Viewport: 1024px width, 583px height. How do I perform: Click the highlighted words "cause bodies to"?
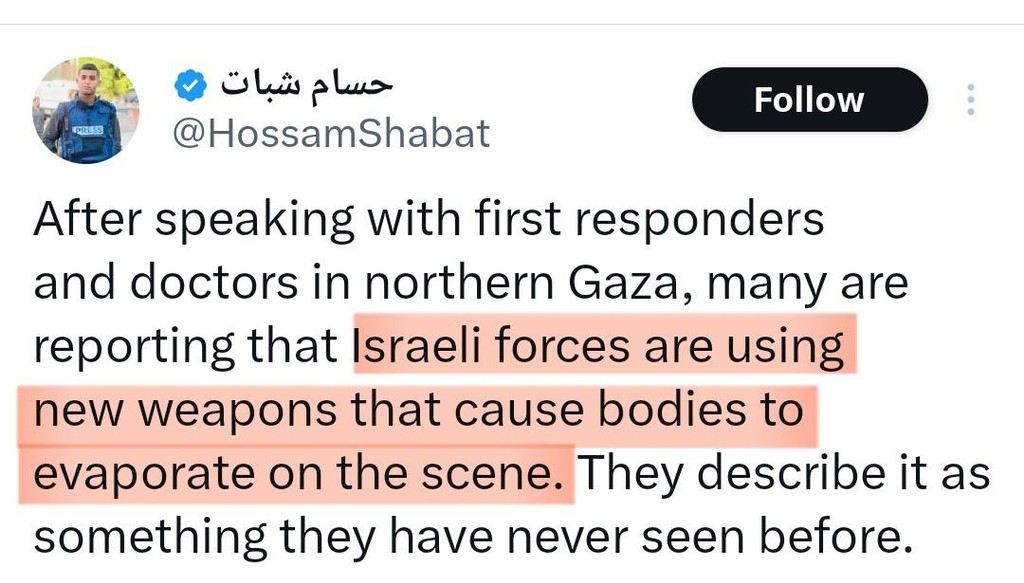[644, 410]
